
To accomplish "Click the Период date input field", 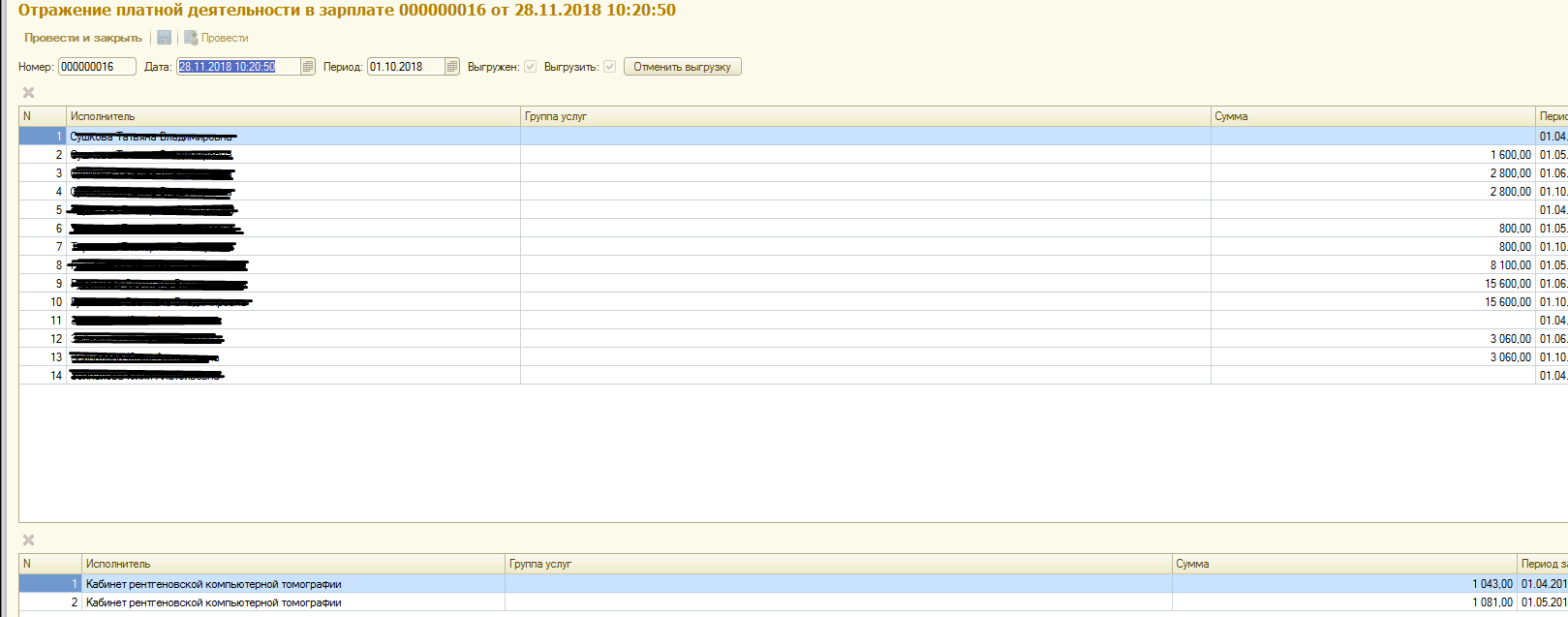I will tap(405, 67).
